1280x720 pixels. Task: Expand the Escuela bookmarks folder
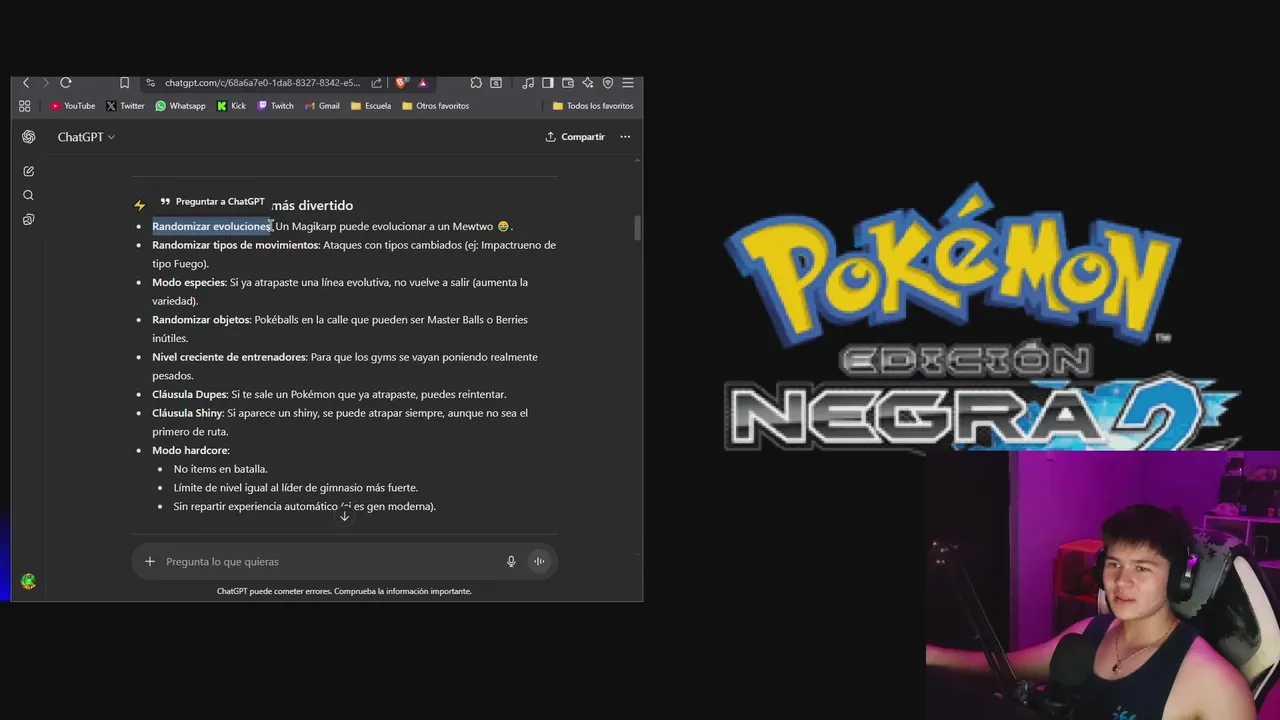point(371,106)
